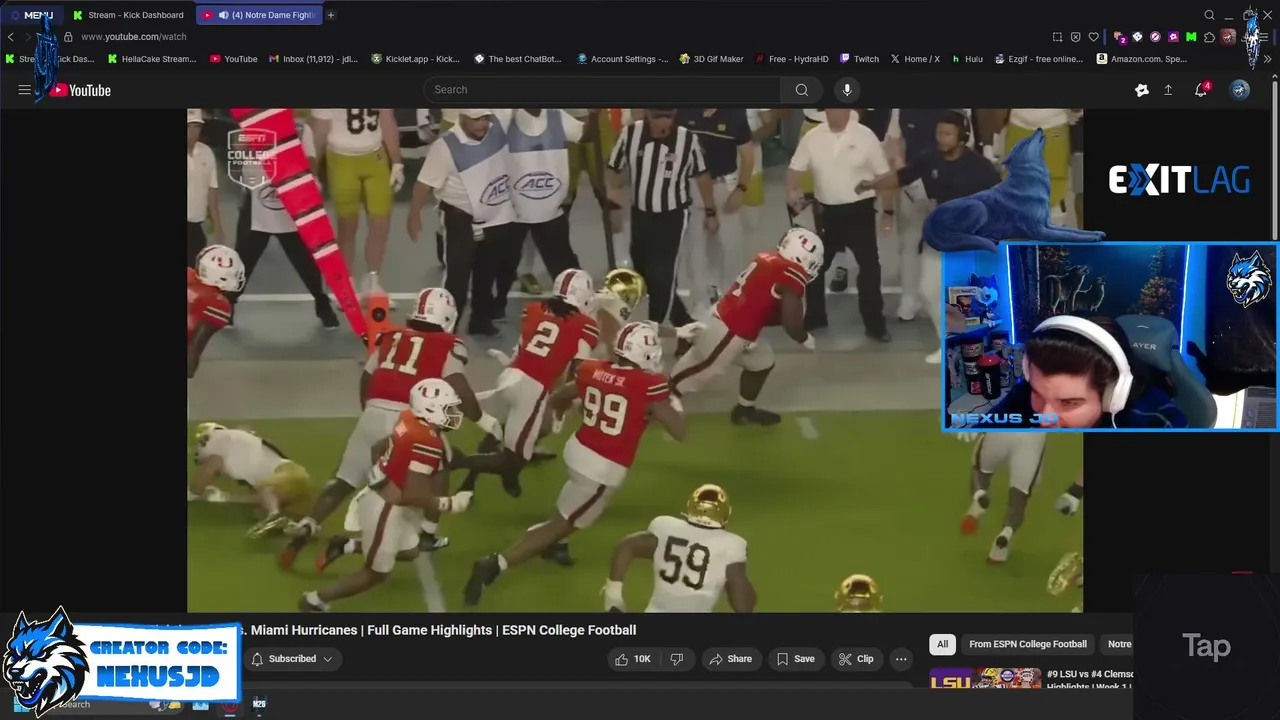Select the All filter chip
1280x720 pixels.
942,644
